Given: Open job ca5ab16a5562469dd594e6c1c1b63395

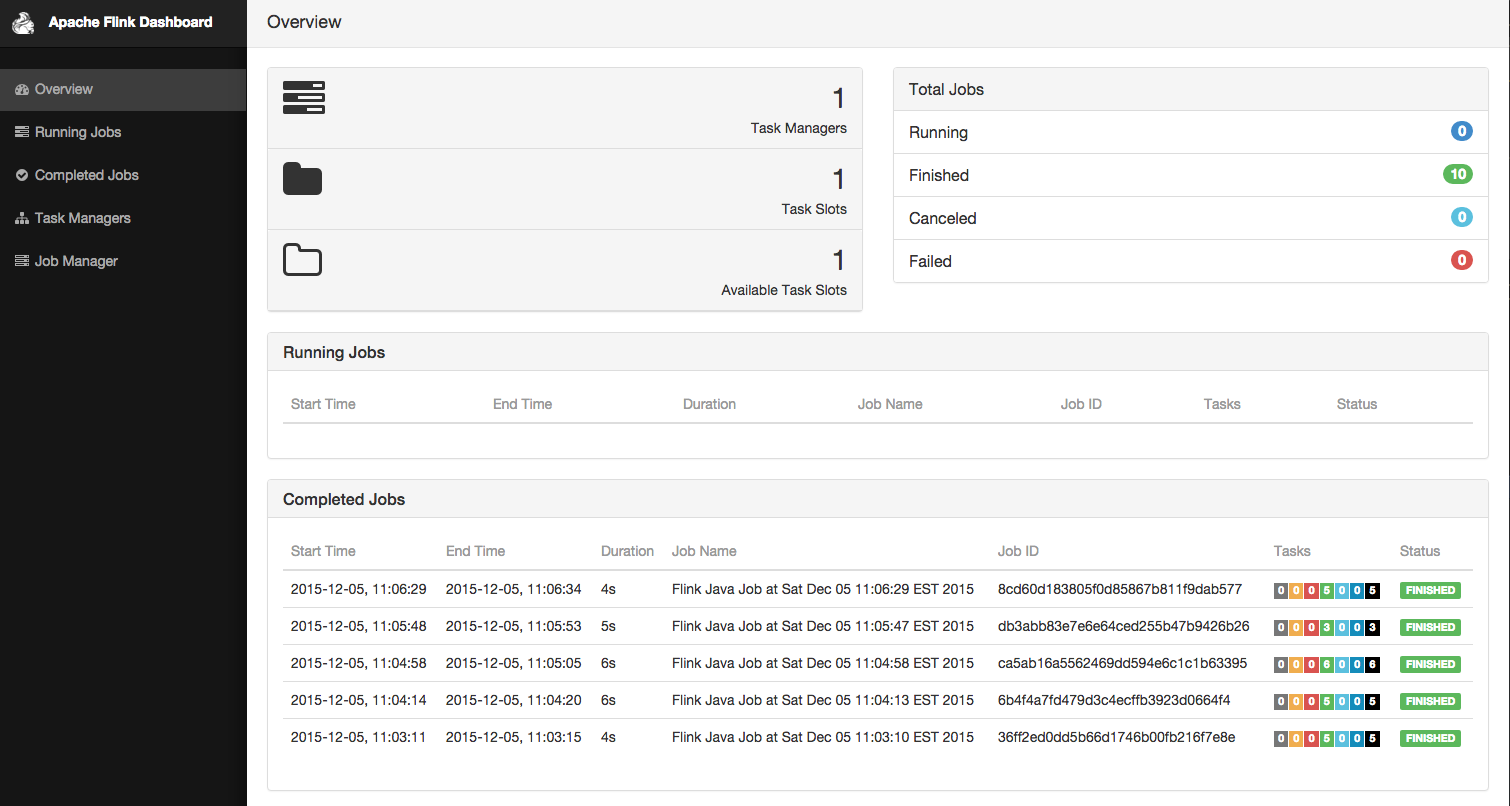Looking at the screenshot, I should click(x=1122, y=663).
